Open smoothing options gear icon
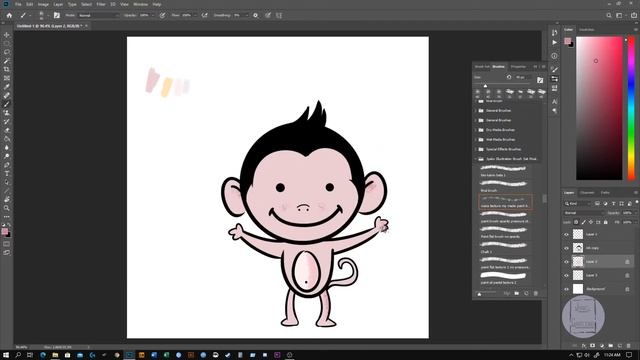 pyautogui.click(x=256, y=16)
